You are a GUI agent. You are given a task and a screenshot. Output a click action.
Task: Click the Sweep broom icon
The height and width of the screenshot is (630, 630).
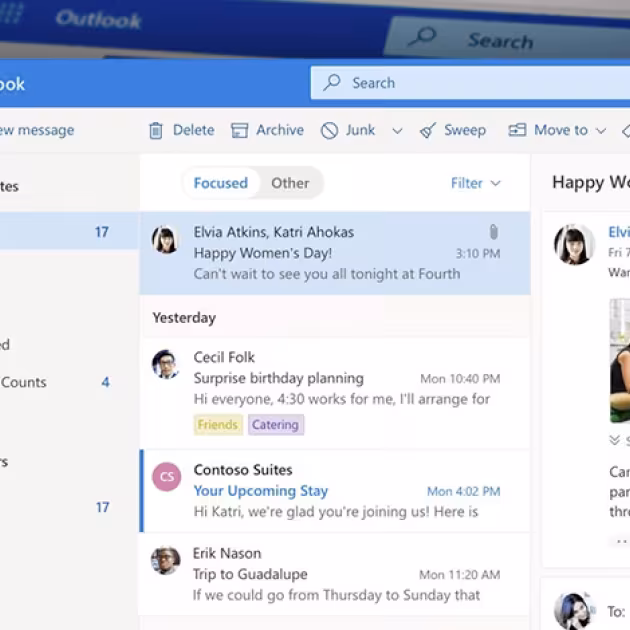coord(428,131)
